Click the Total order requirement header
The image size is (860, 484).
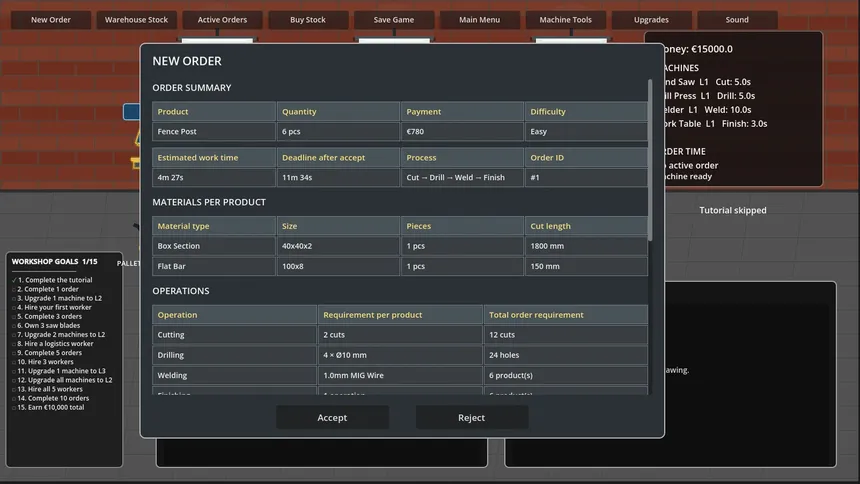coord(565,315)
